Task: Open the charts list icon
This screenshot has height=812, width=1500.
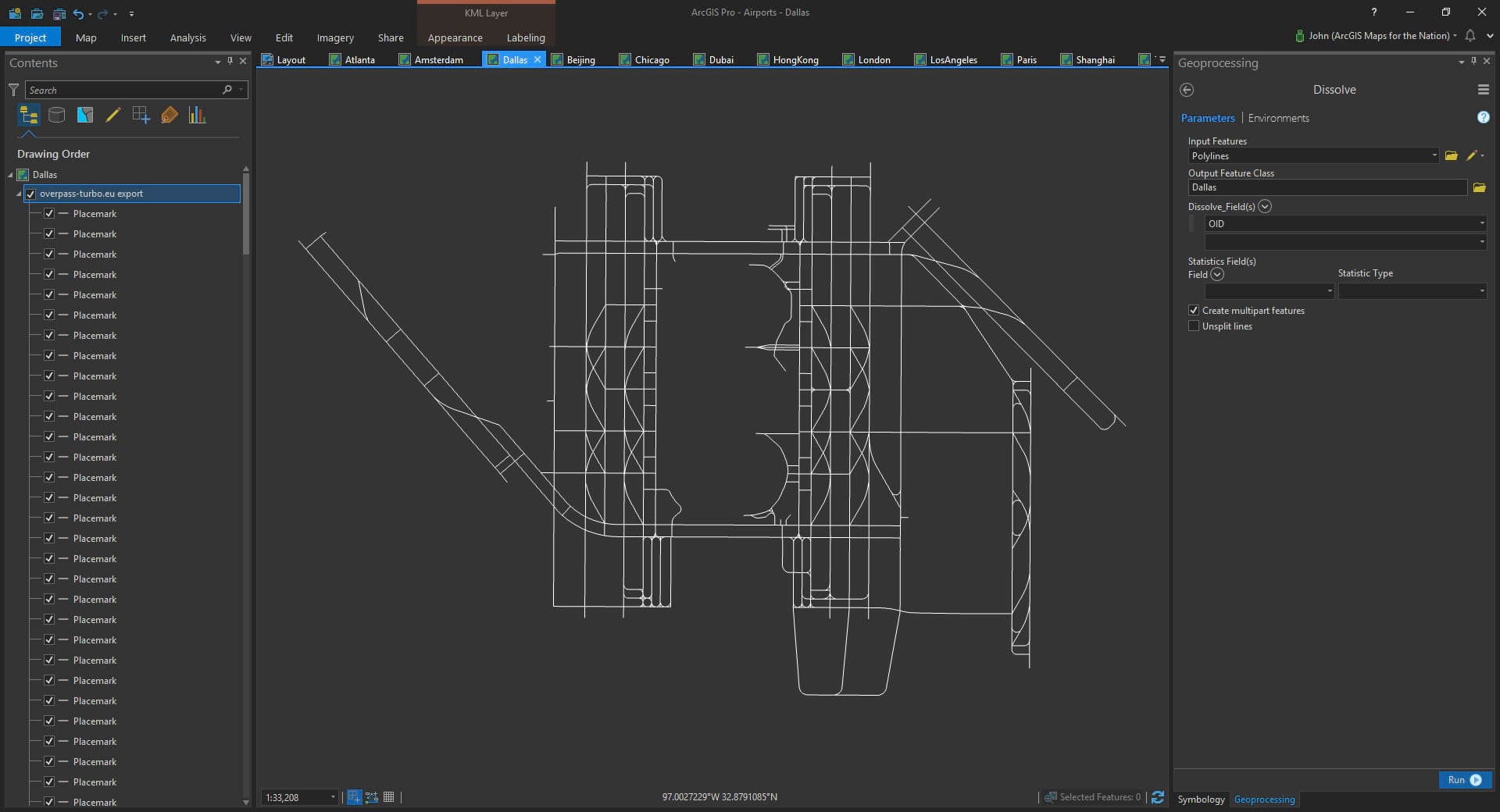Action: click(197, 116)
